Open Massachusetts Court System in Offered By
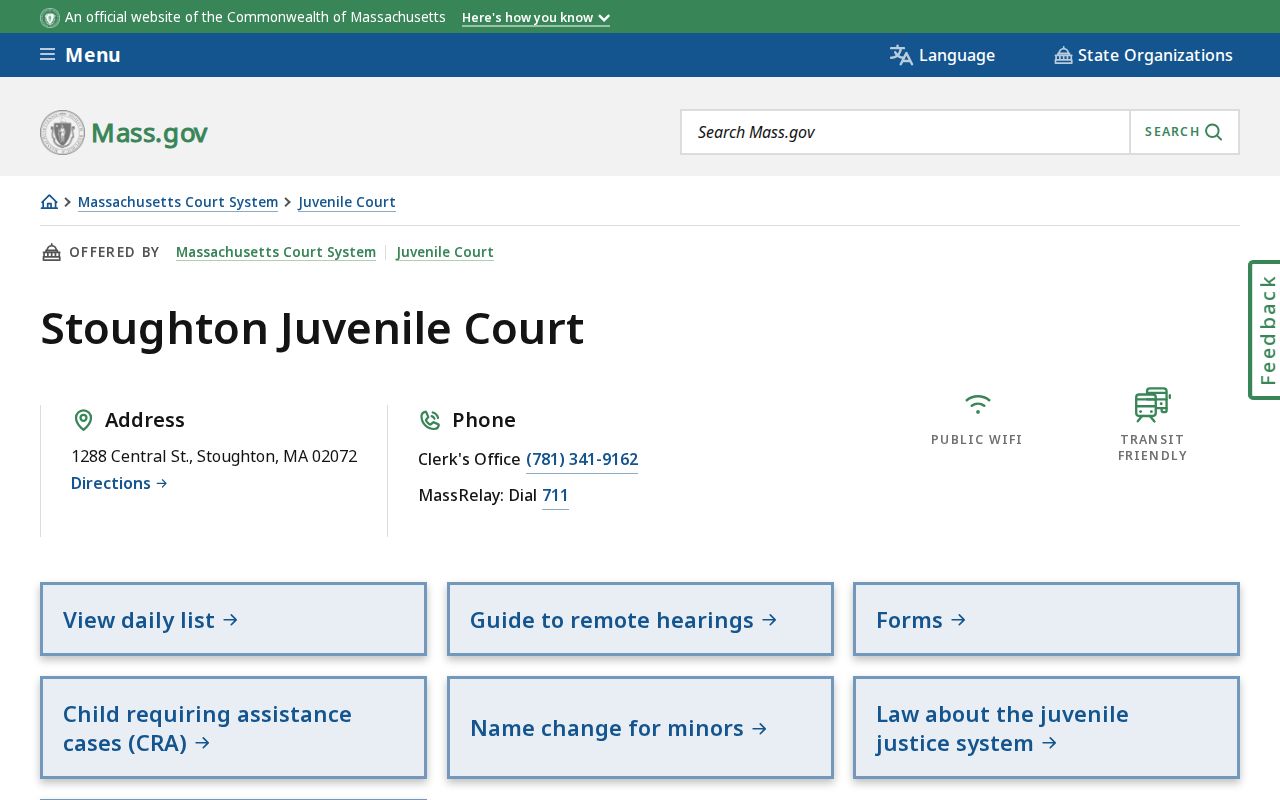This screenshot has width=1280, height=800. (276, 252)
